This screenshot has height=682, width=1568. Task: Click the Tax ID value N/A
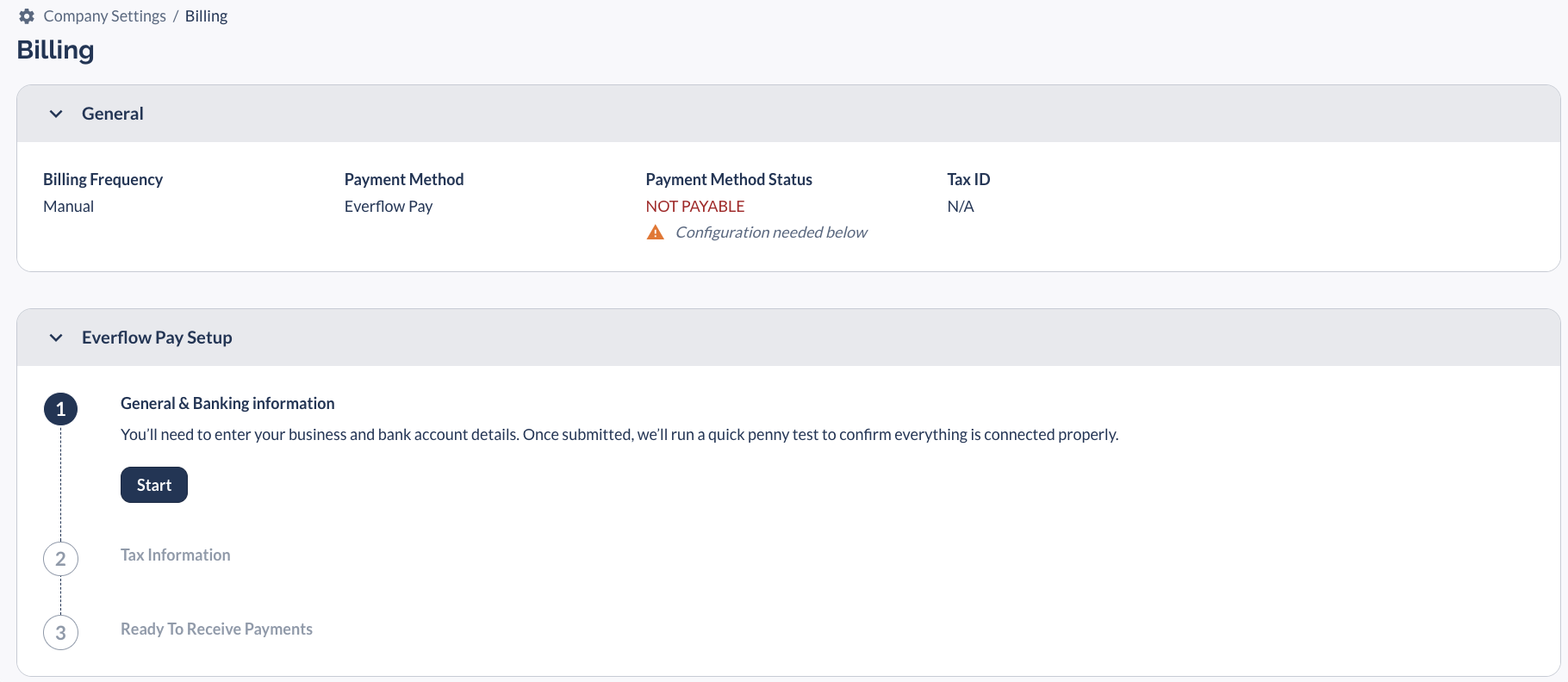(x=961, y=206)
